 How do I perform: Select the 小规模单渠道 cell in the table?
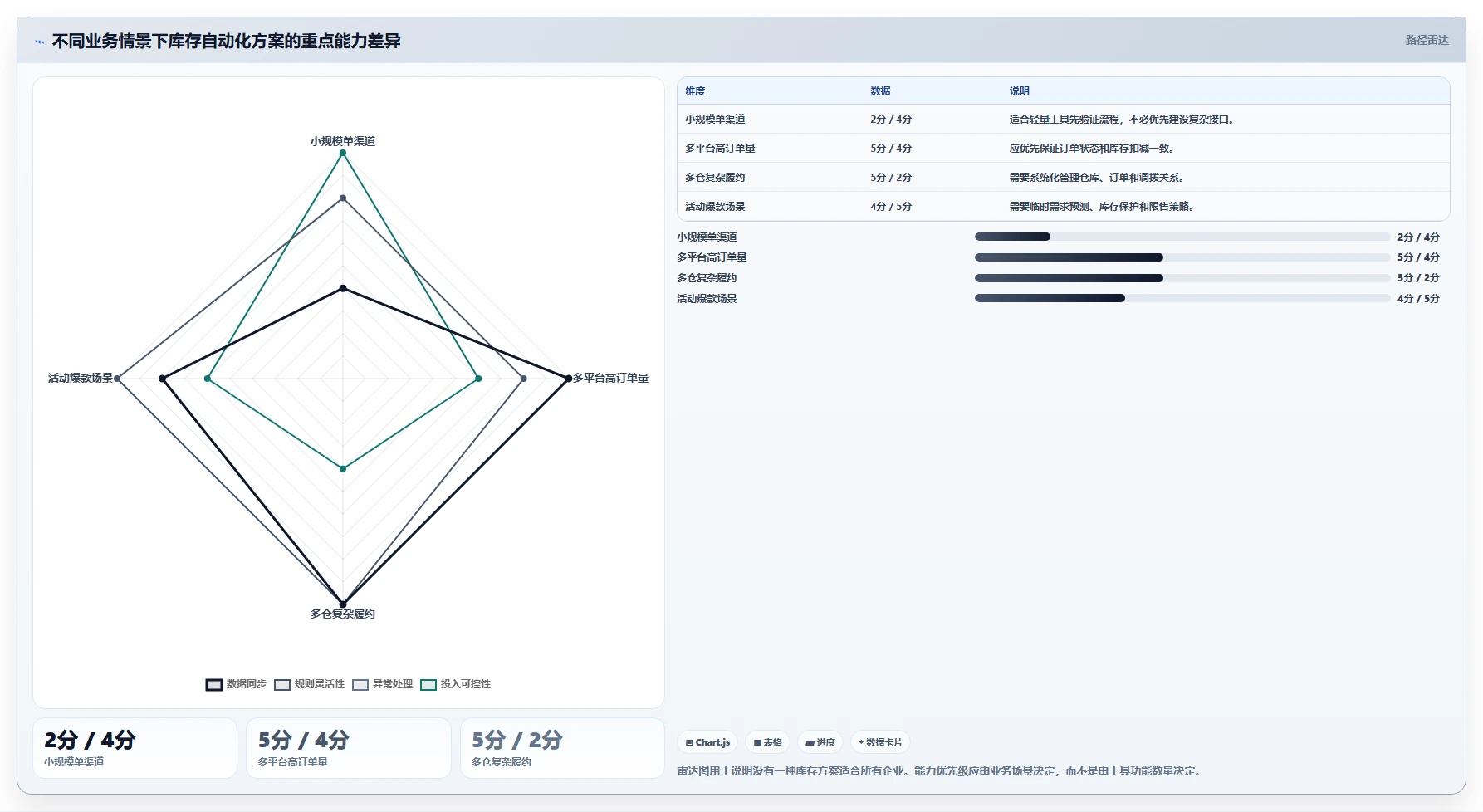pos(715,120)
